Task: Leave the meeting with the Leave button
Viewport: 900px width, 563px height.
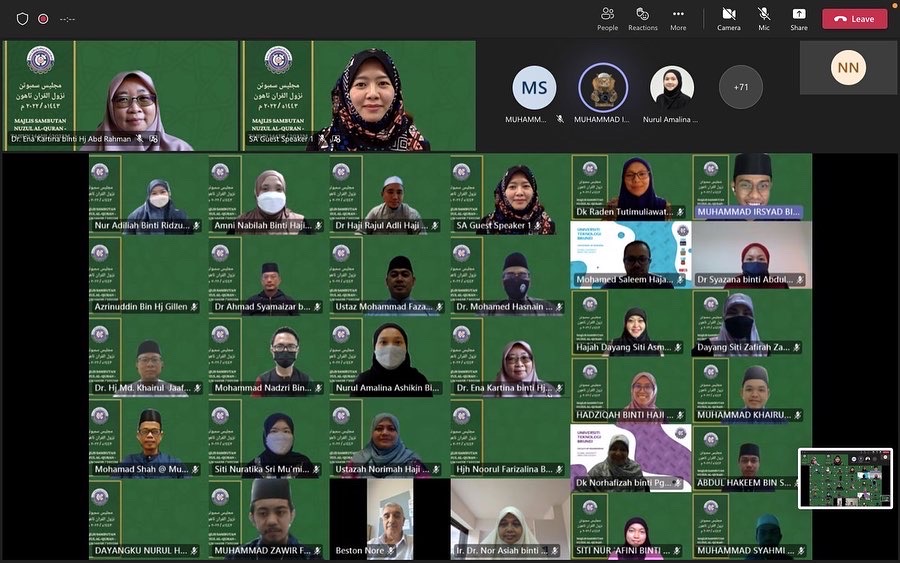Action: click(854, 19)
